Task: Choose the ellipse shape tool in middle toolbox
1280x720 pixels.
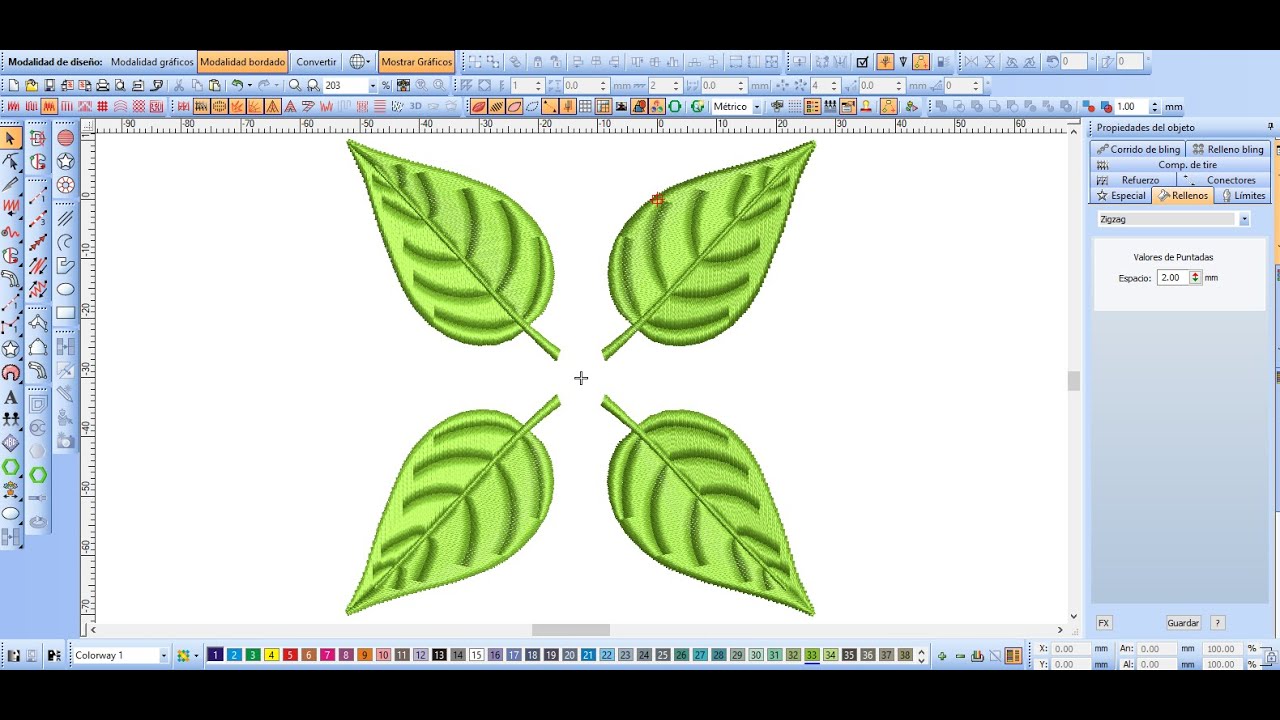Action: [x=65, y=290]
